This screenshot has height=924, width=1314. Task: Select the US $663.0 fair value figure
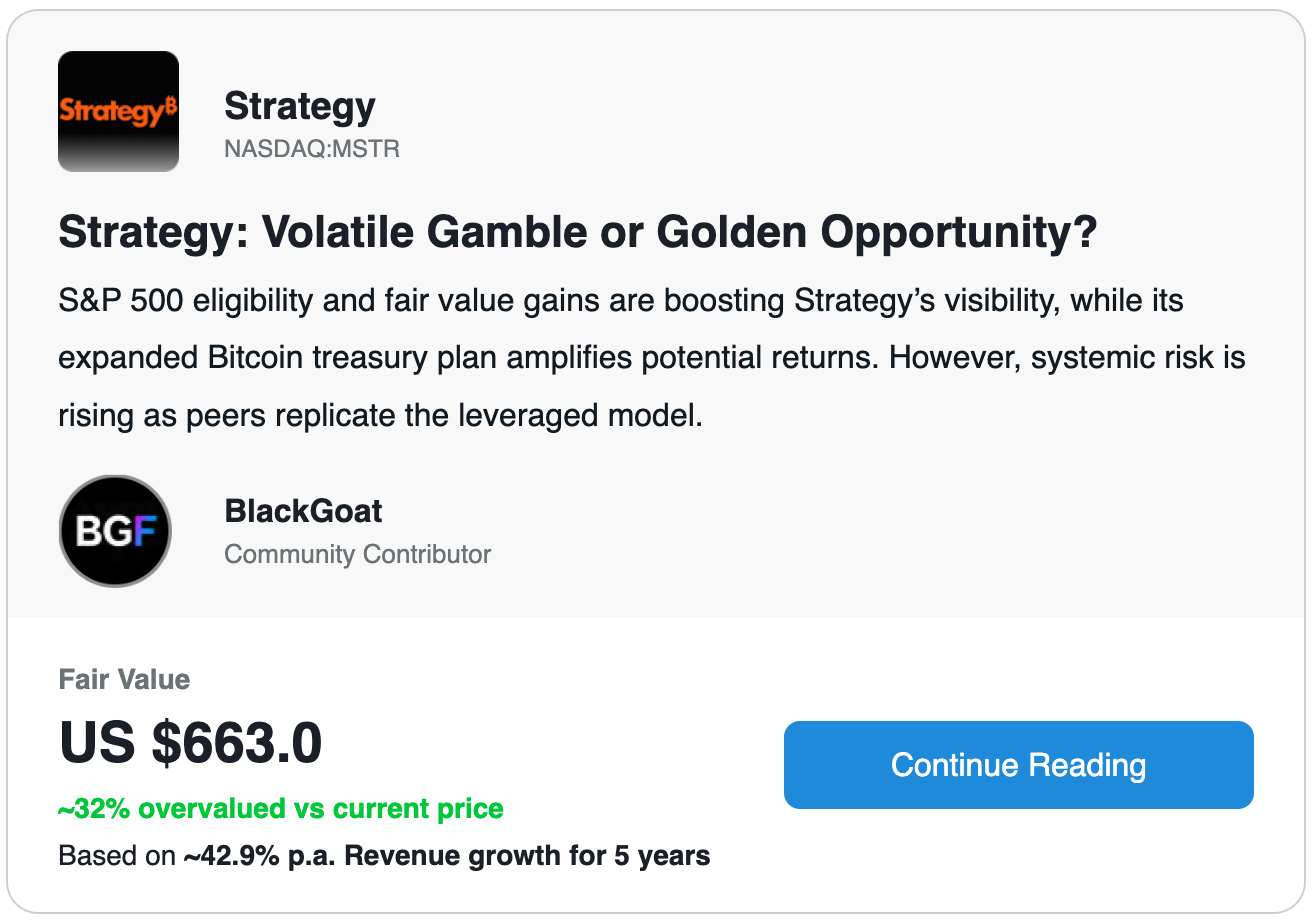(190, 743)
